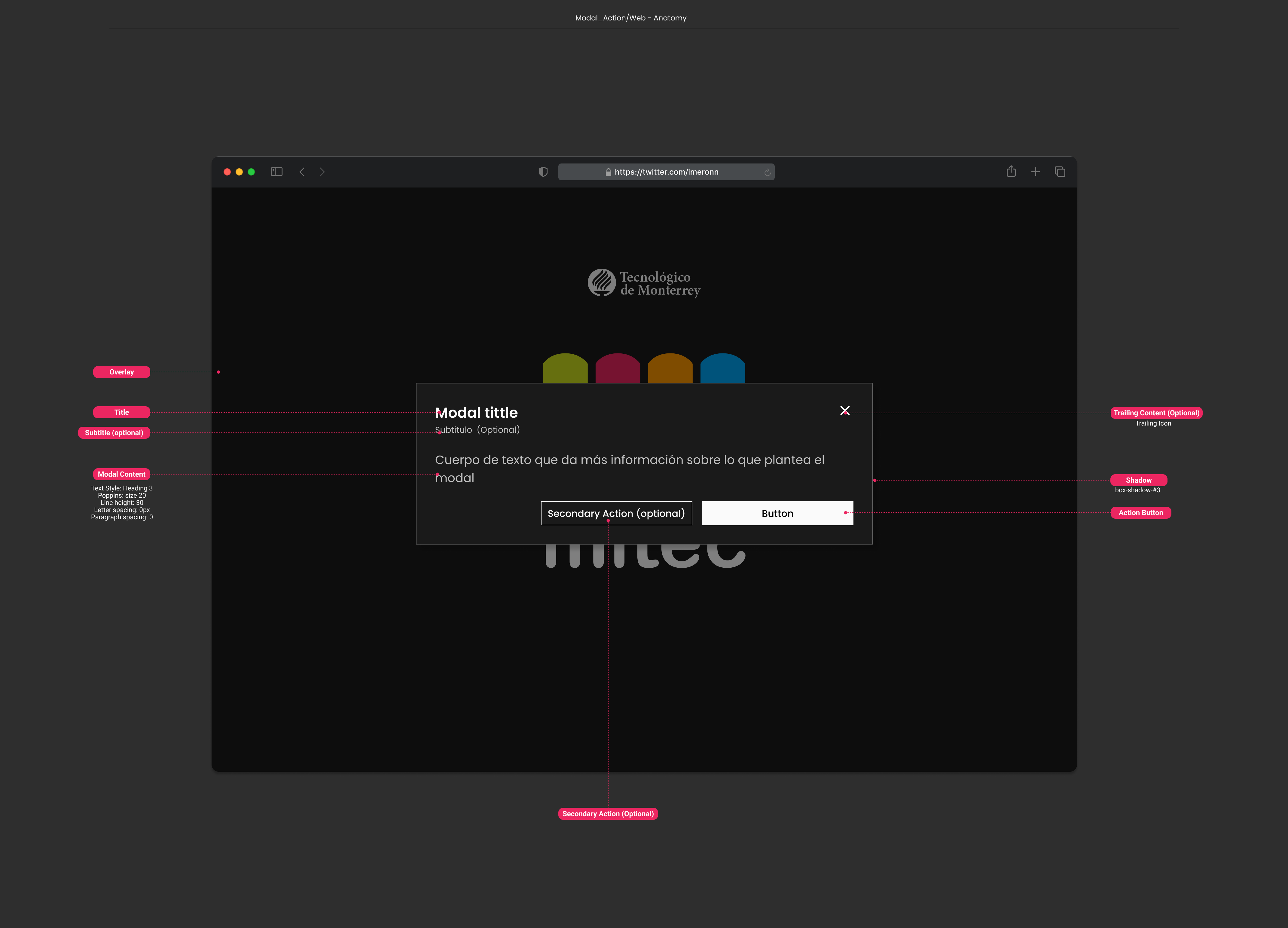The image size is (1288, 928).
Task: Show the tab overview icon
Action: click(1060, 172)
